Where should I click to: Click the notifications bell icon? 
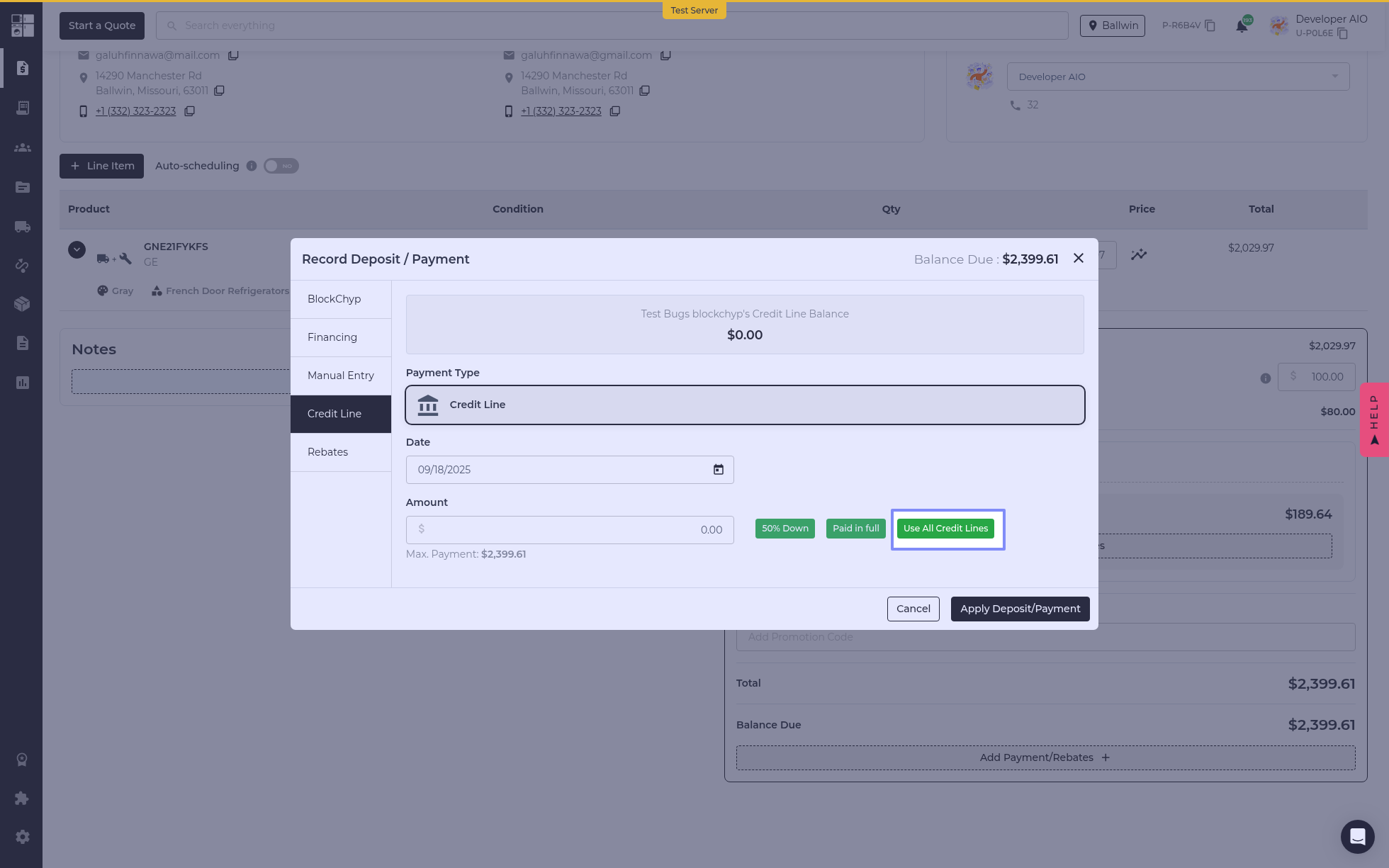point(1242,26)
